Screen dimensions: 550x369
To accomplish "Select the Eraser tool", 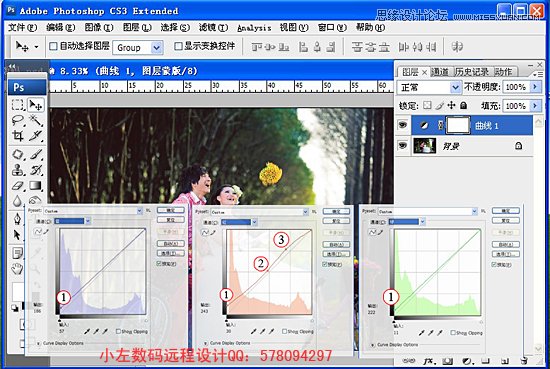I will 18,185.
